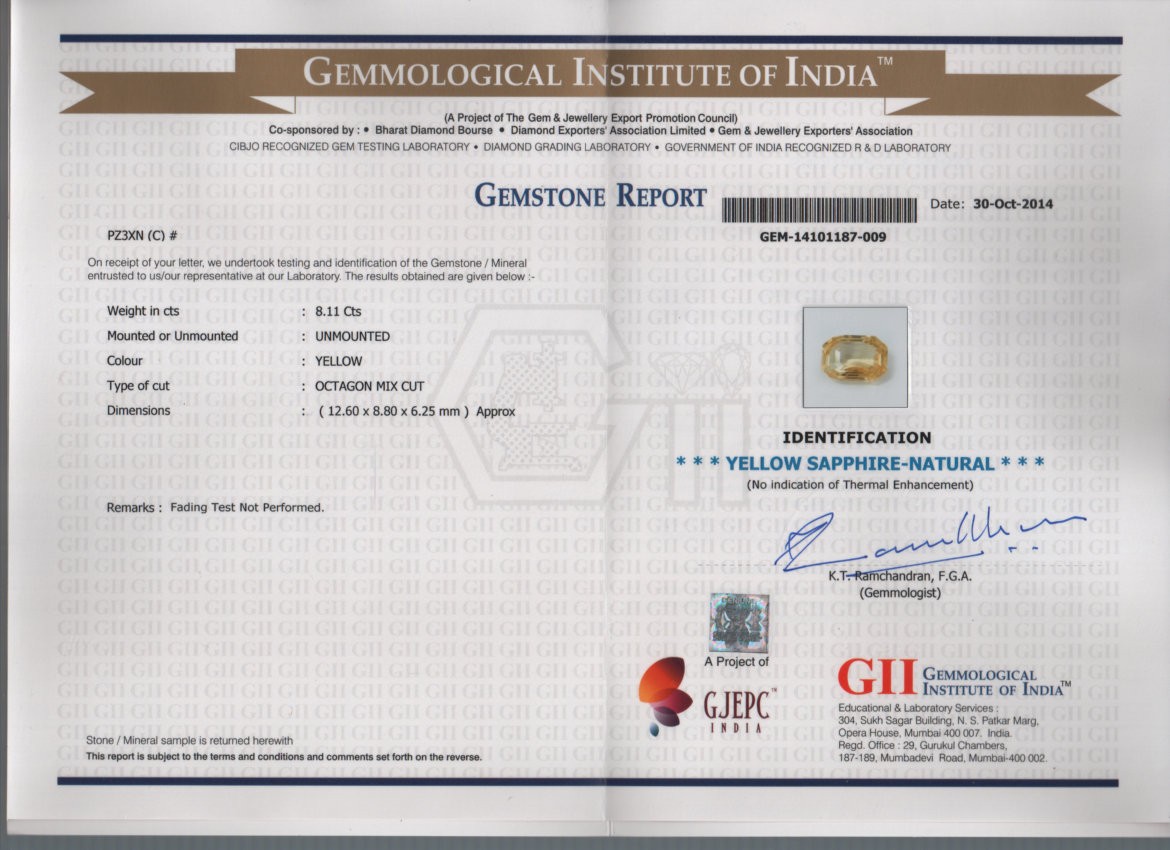Click the reference PZ3XN (C) #

[142, 236]
